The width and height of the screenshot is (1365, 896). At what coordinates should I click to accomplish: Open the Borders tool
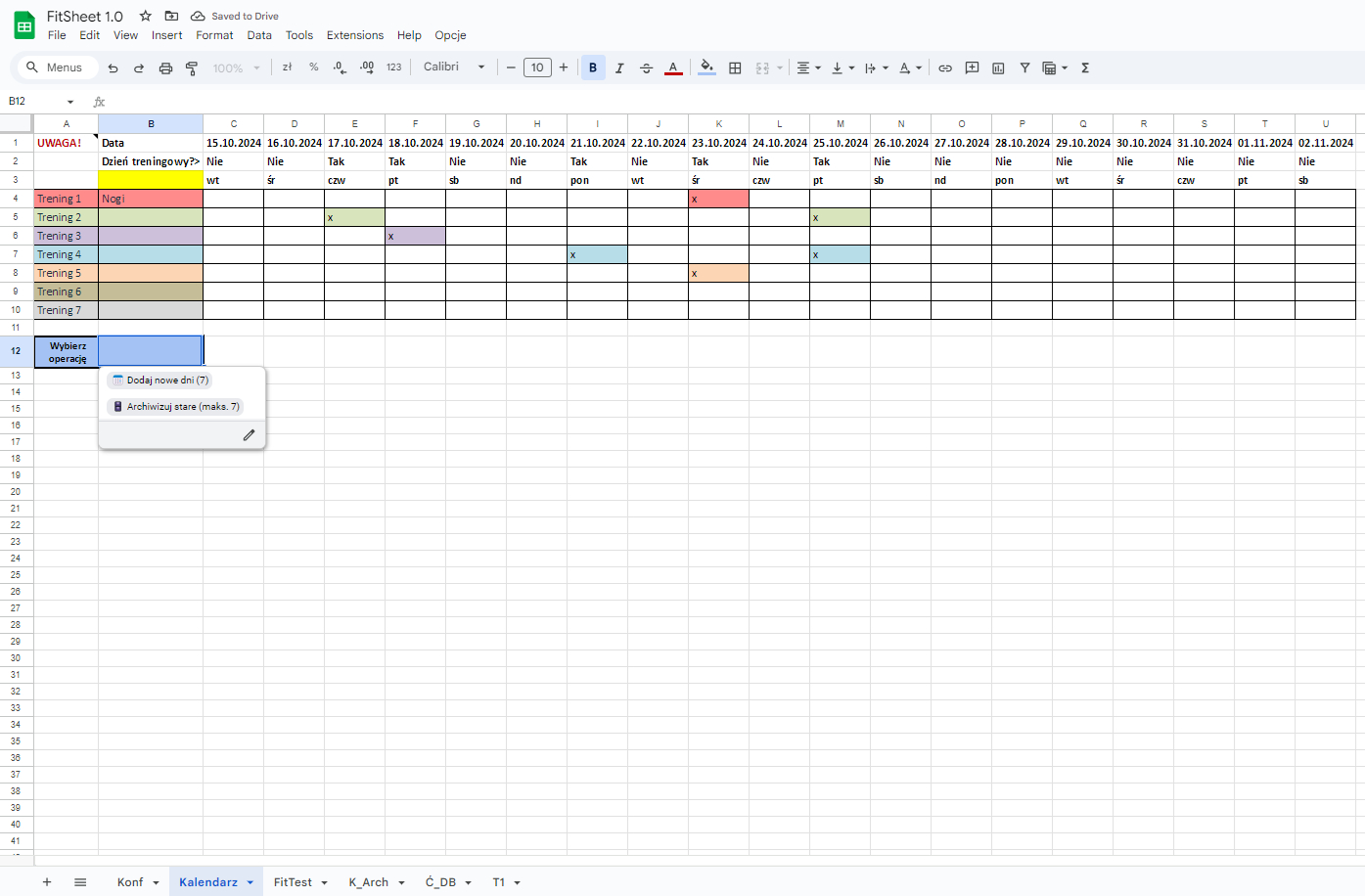coord(735,67)
